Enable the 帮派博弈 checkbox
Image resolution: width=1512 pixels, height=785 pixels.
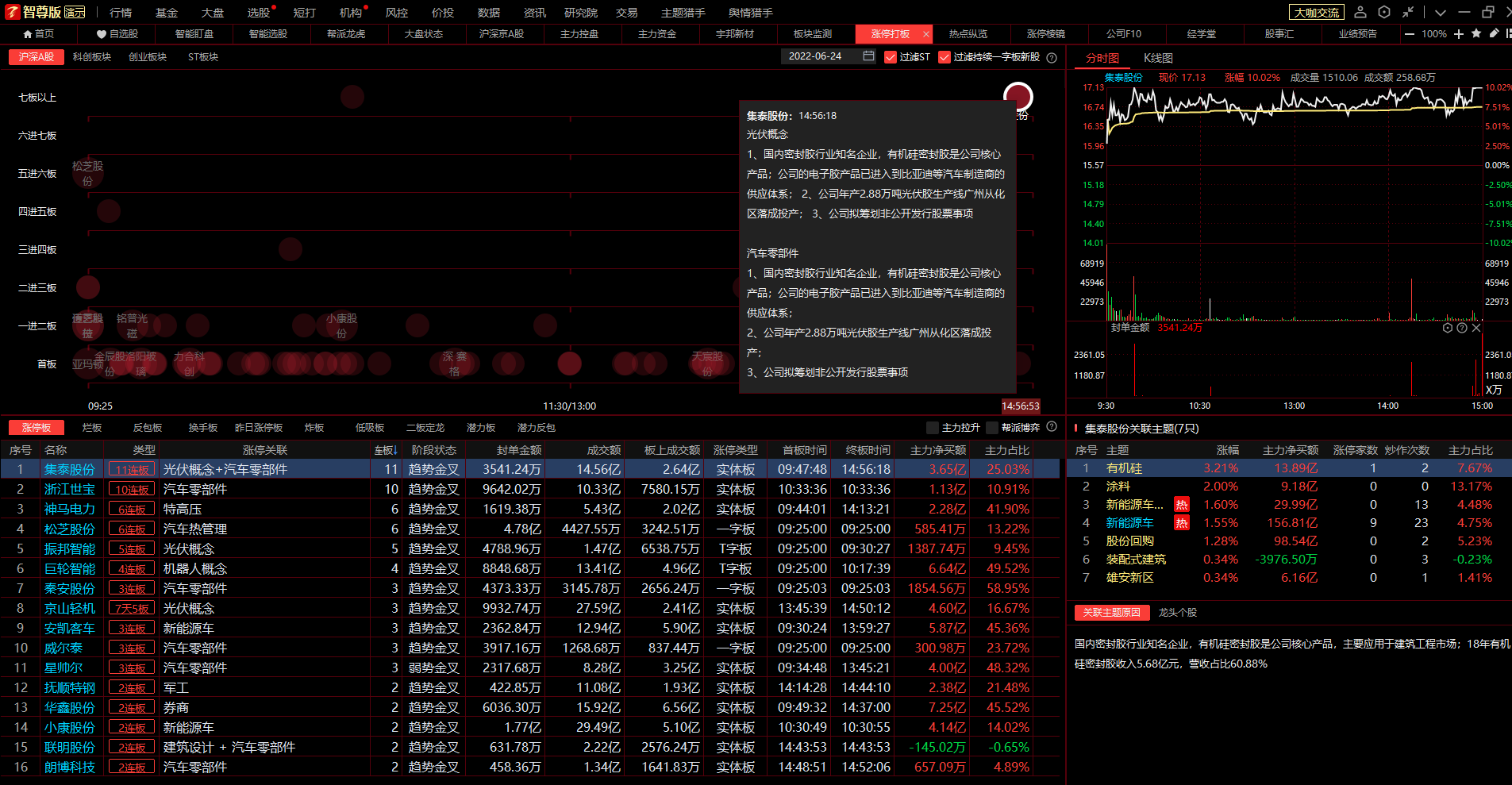pos(992,428)
